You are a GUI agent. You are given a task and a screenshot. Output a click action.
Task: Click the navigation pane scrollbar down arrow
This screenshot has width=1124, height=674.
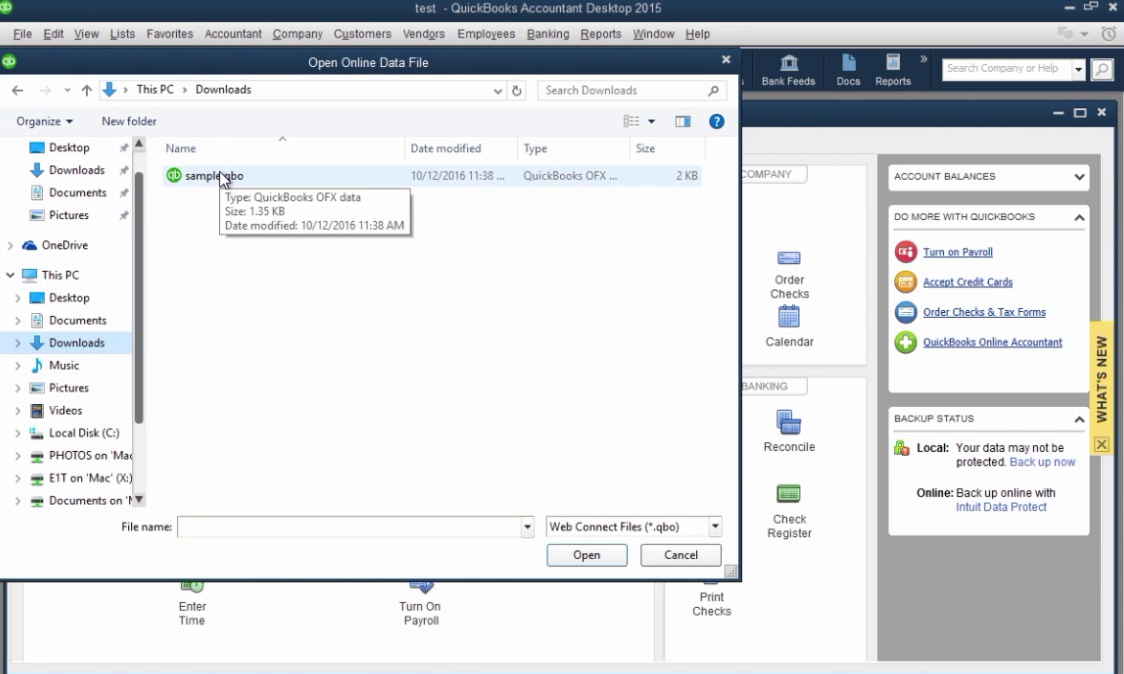[x=139, y=500]
